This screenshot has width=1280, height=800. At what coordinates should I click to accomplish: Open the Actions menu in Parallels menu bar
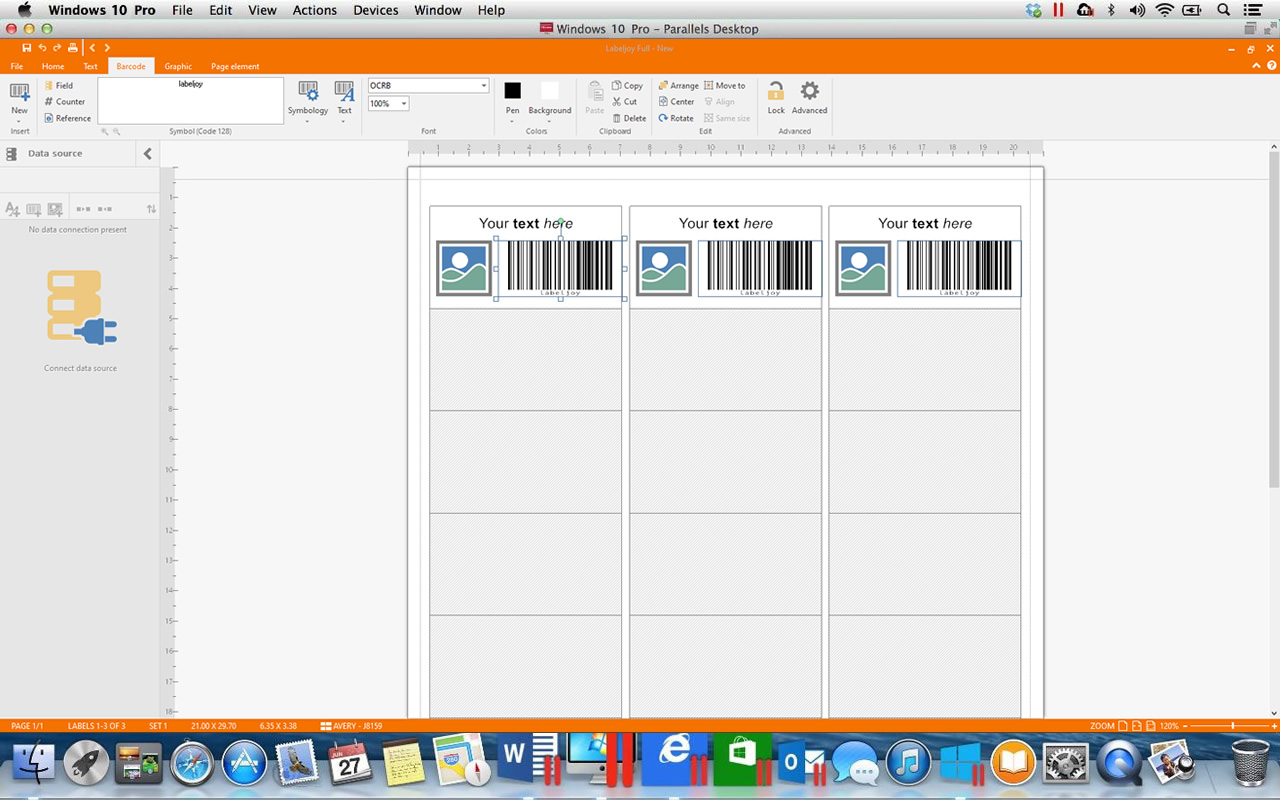click(x=315, y=10)
